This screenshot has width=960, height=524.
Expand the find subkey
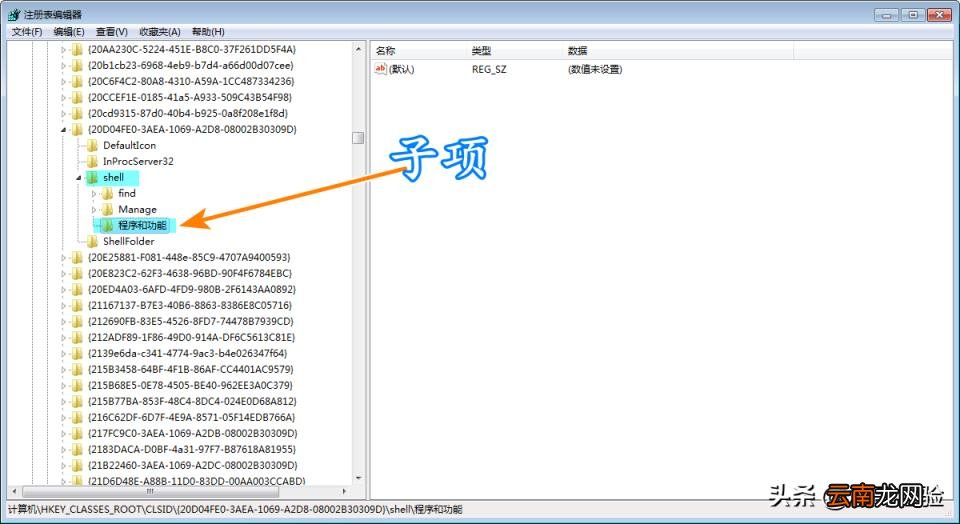[x=94, y=193]
